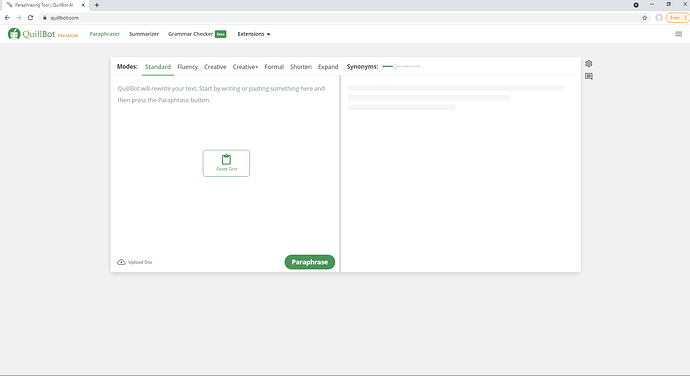Expand the Extensions dropdown
This screenshot has height=376, width=690.
[253, 34]
